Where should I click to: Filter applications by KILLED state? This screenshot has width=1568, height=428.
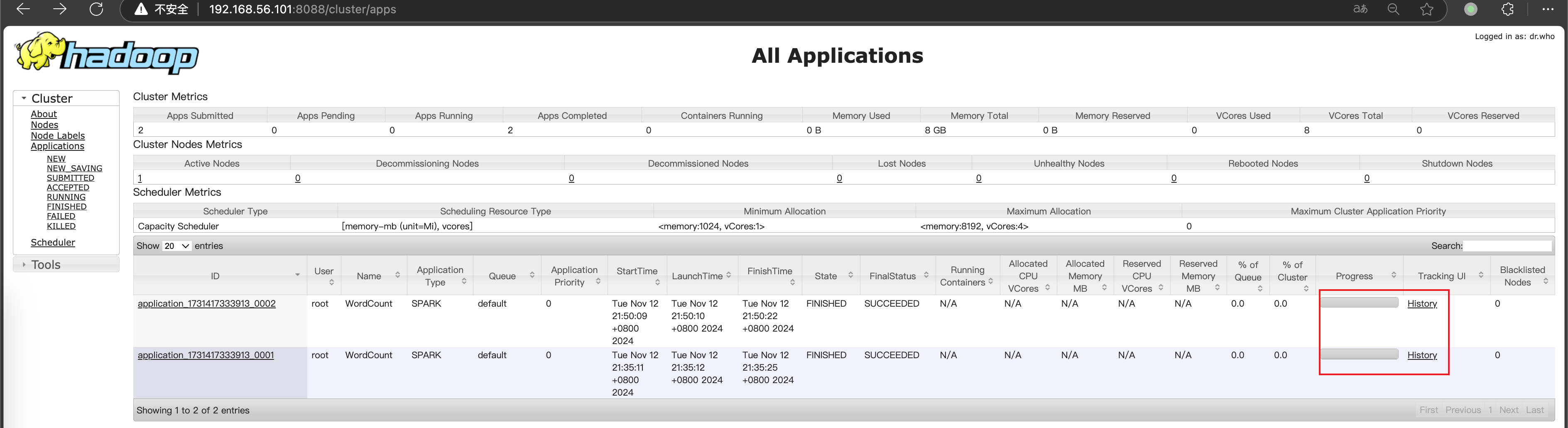pyautogui.click(x=61, y=226)
